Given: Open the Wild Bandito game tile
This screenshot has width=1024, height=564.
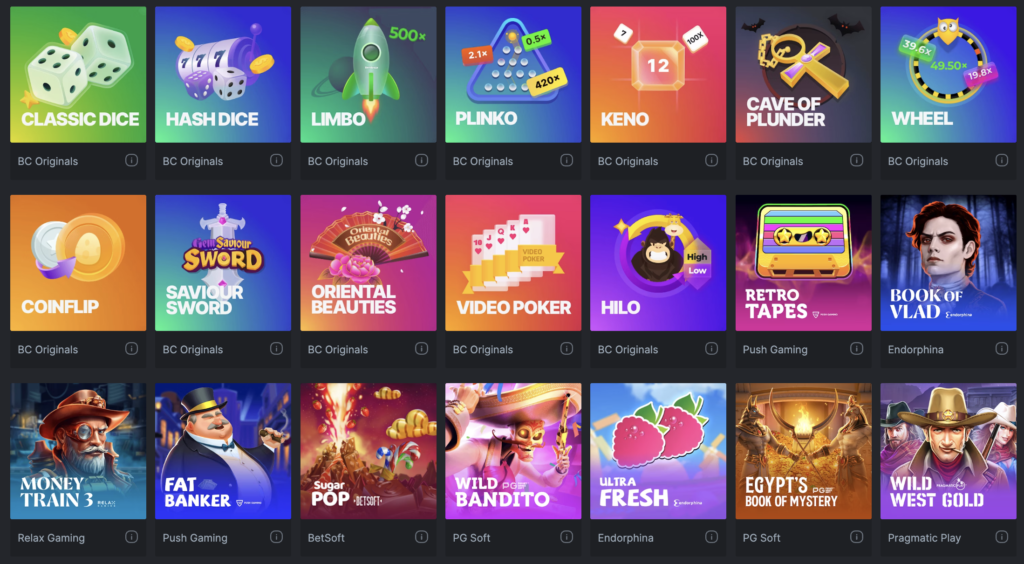Looking at the screenshot, I should point(513,451).
